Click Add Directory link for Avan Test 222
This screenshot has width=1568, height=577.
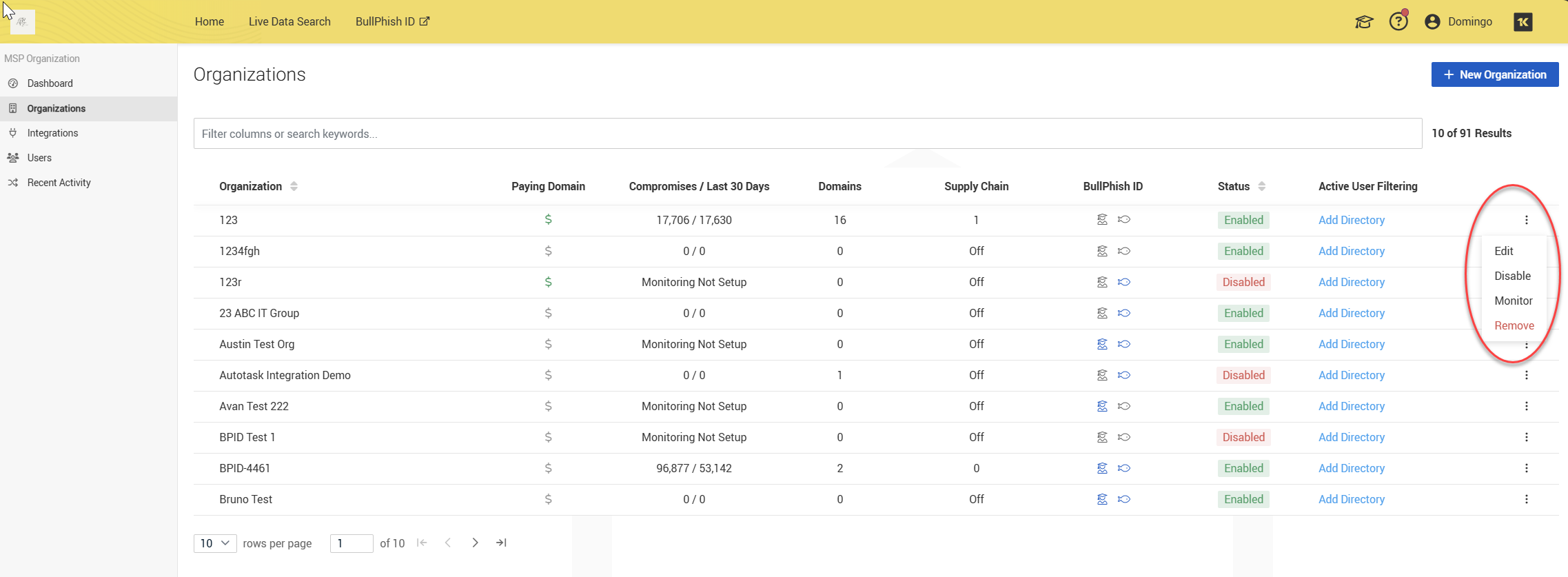click(x=1351, y=406)
